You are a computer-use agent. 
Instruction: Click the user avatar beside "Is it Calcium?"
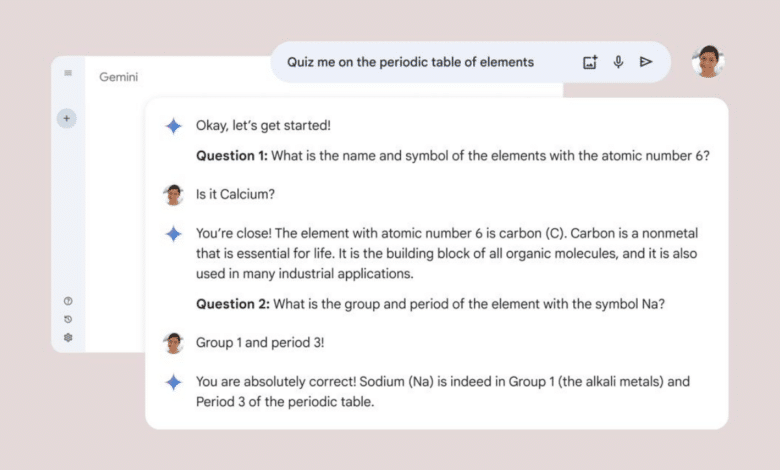[173, 195]
